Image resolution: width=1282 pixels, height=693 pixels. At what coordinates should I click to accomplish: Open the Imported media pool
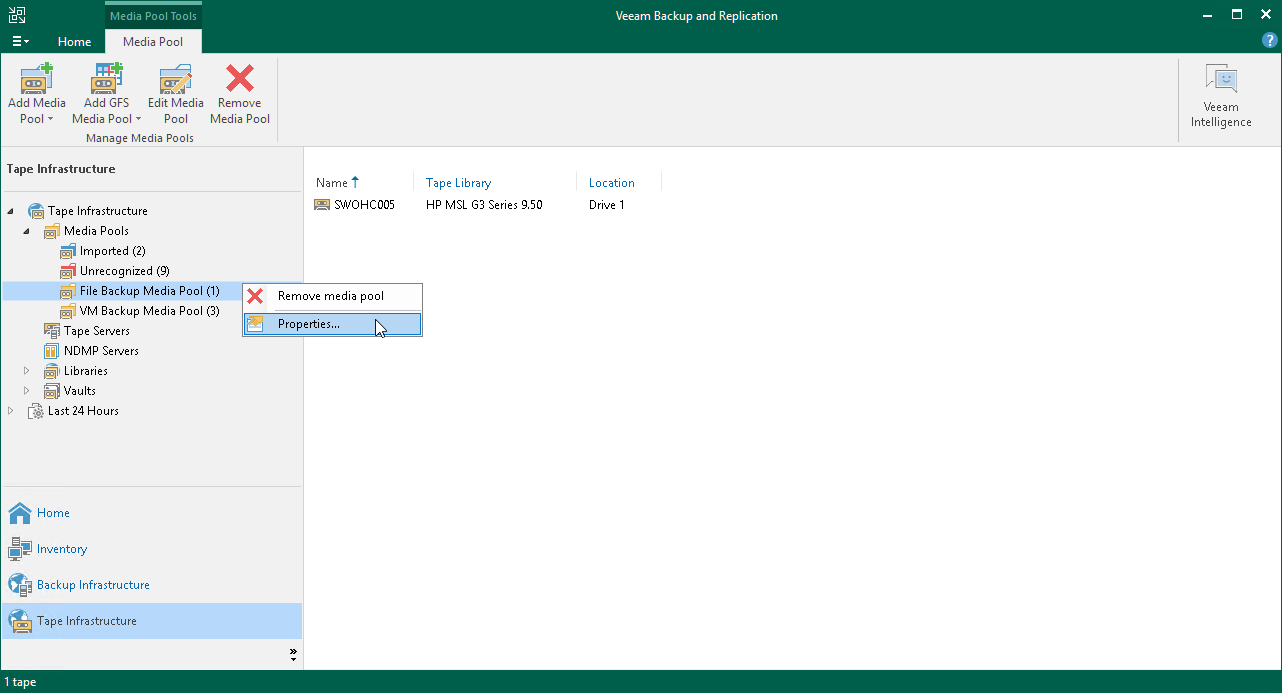(110, 250)
